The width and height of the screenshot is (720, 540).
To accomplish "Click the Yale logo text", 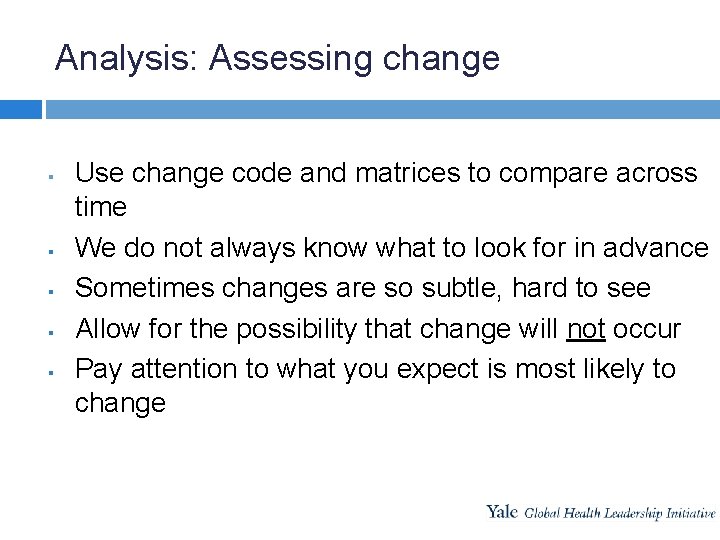I will click(502, 511).
